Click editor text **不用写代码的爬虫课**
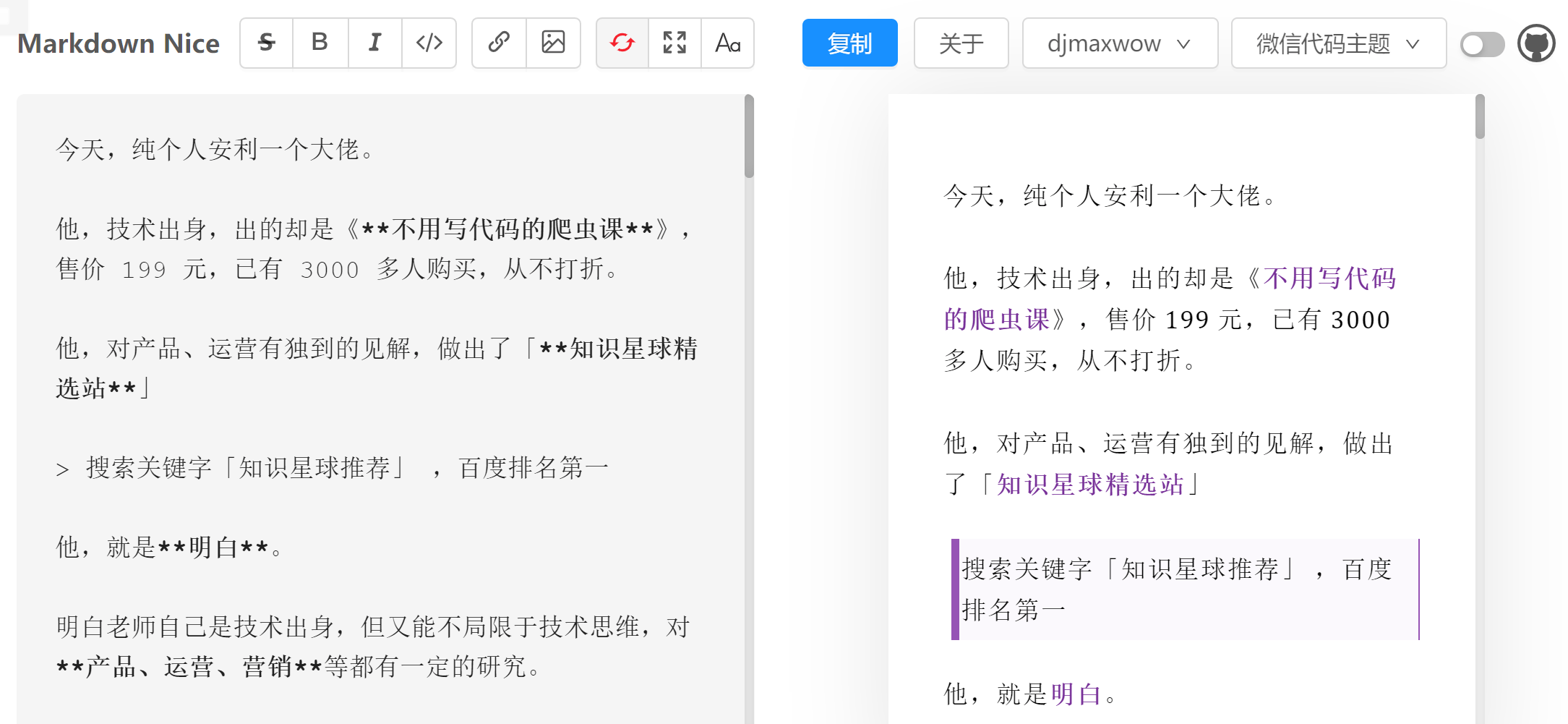The height and width of the screenshot is (724, 1568). pyautogui.click(x=507, y=229)
